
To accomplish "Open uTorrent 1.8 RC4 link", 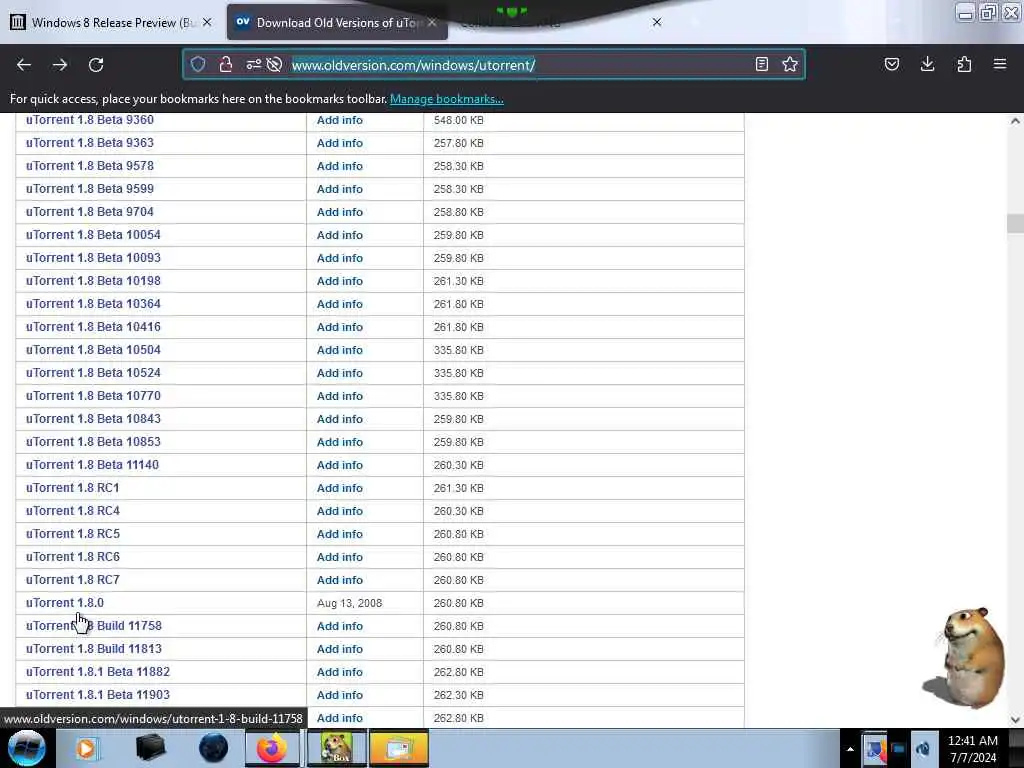I will (73, 511).
